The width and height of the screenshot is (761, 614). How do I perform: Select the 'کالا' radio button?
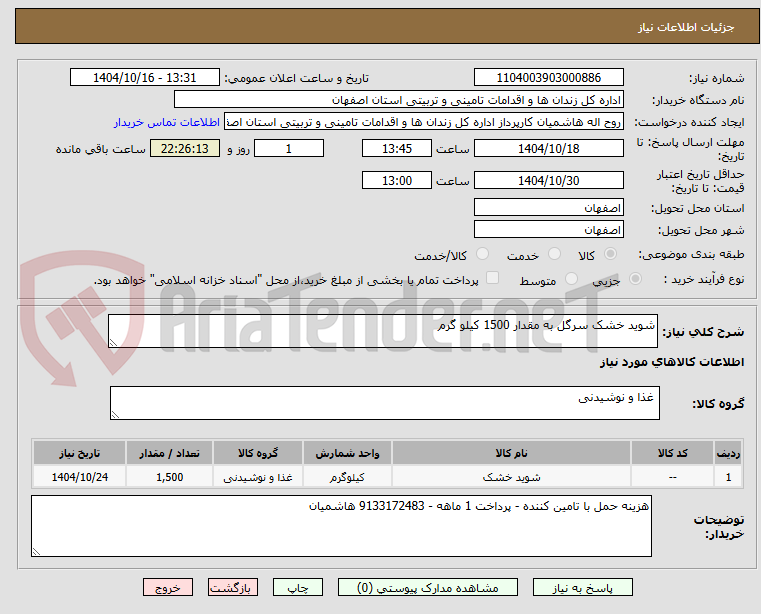point(610,253)
